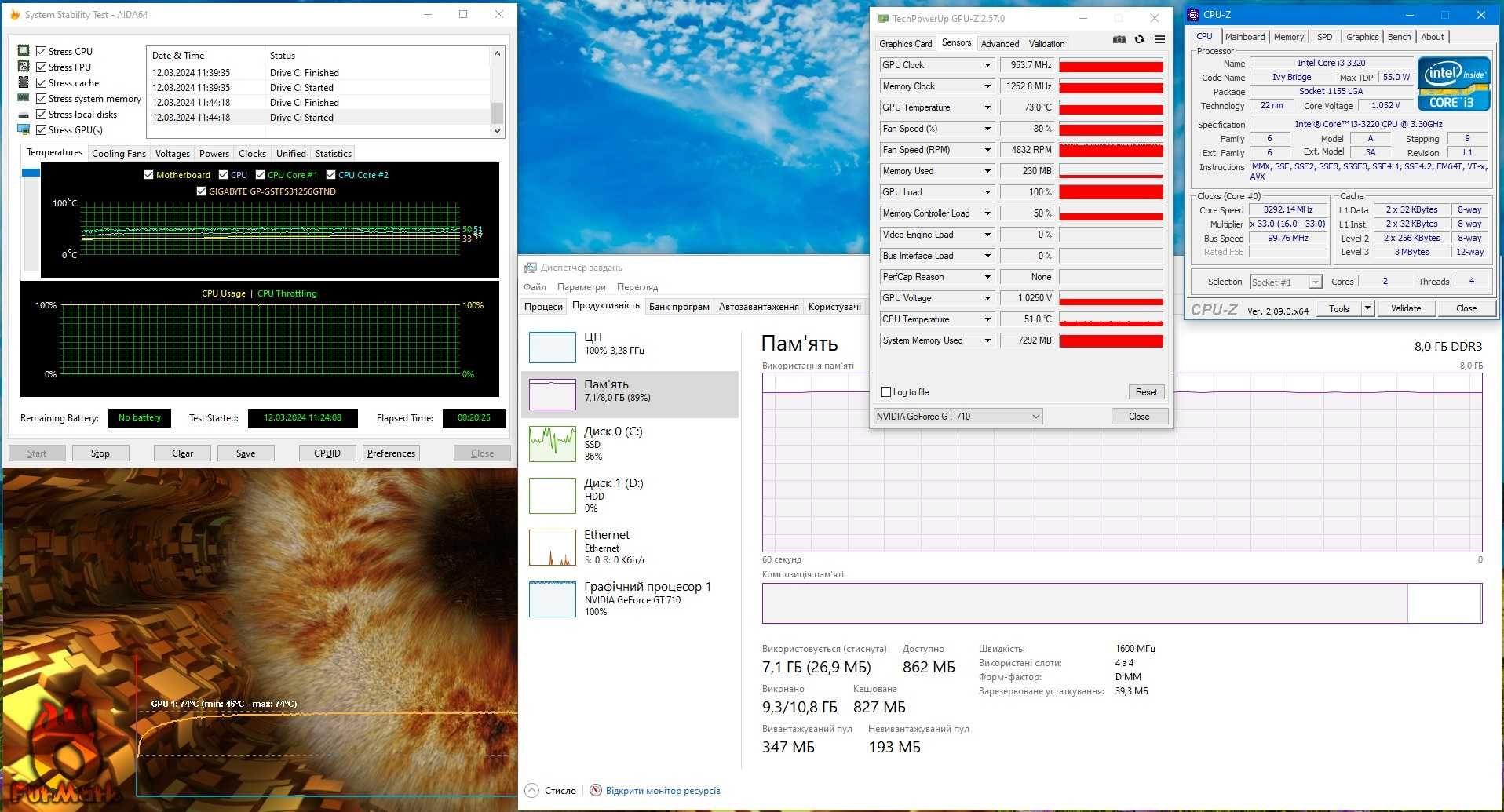1504x812 pixels.
Task: Click CPU-Z Core Speed value field
Action: tap(1288, 210)
